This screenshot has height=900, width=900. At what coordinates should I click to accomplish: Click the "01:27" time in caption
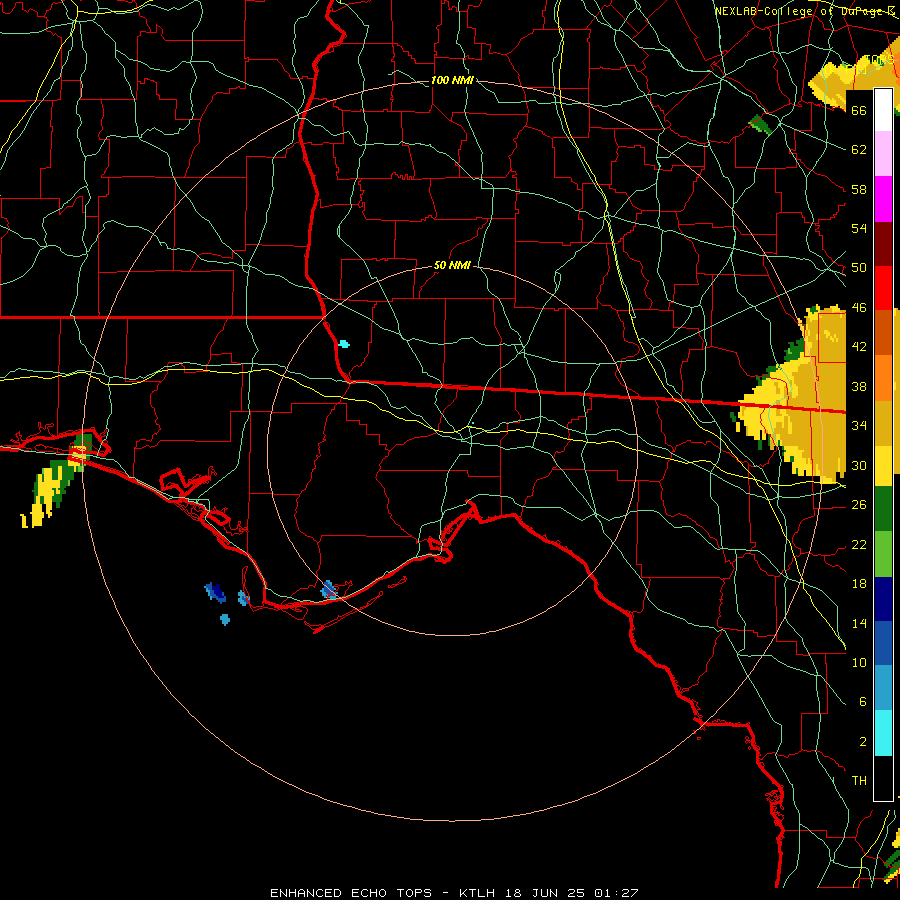(x=616, y=893)
